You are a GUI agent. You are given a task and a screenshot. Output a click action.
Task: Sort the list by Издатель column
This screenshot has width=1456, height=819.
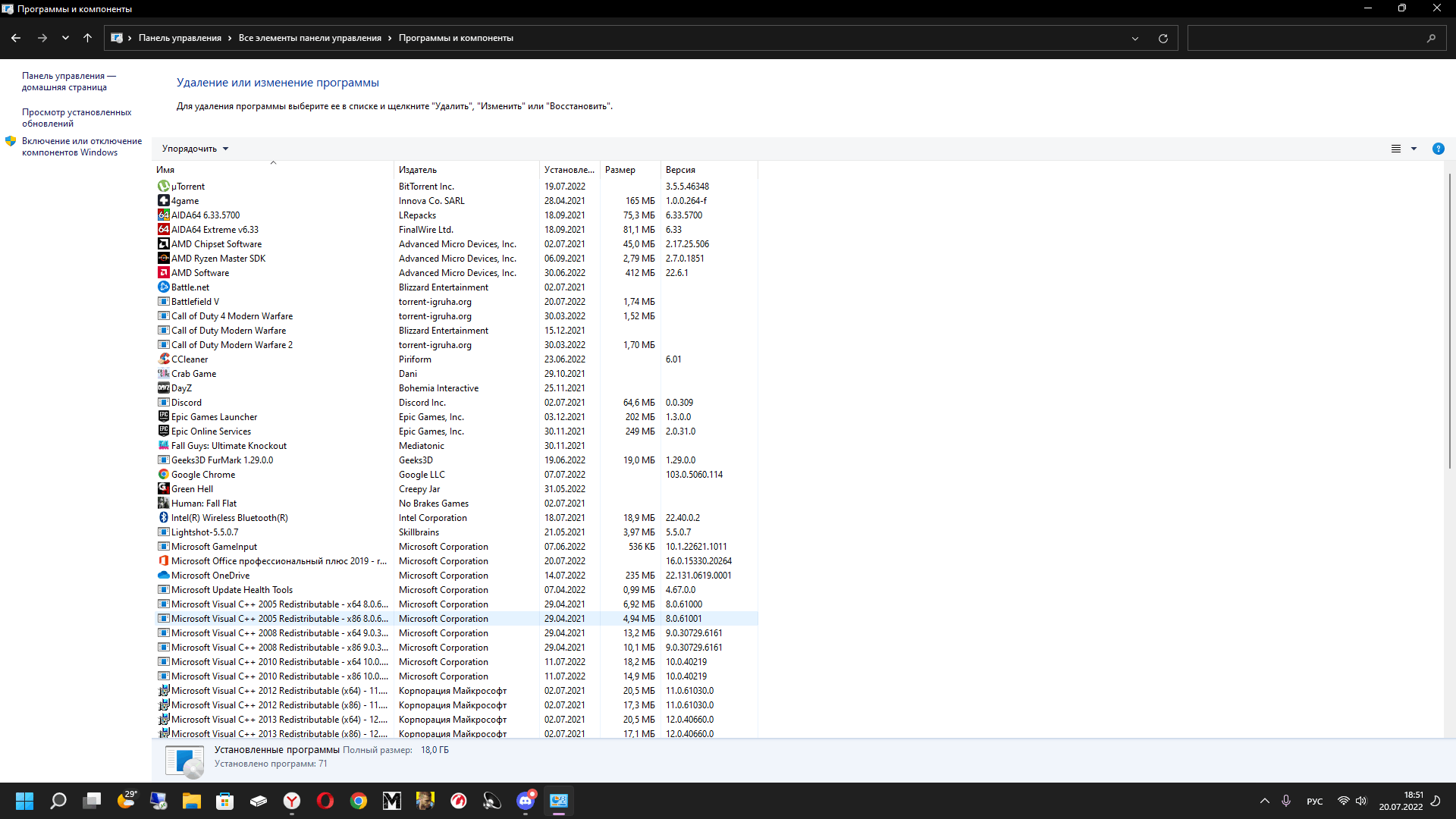[418, 170]
